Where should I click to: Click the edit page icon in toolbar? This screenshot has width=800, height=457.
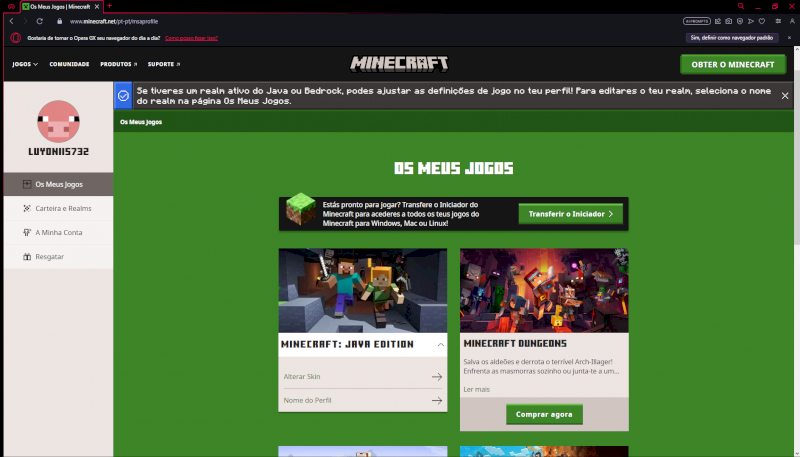click(718, 21)
